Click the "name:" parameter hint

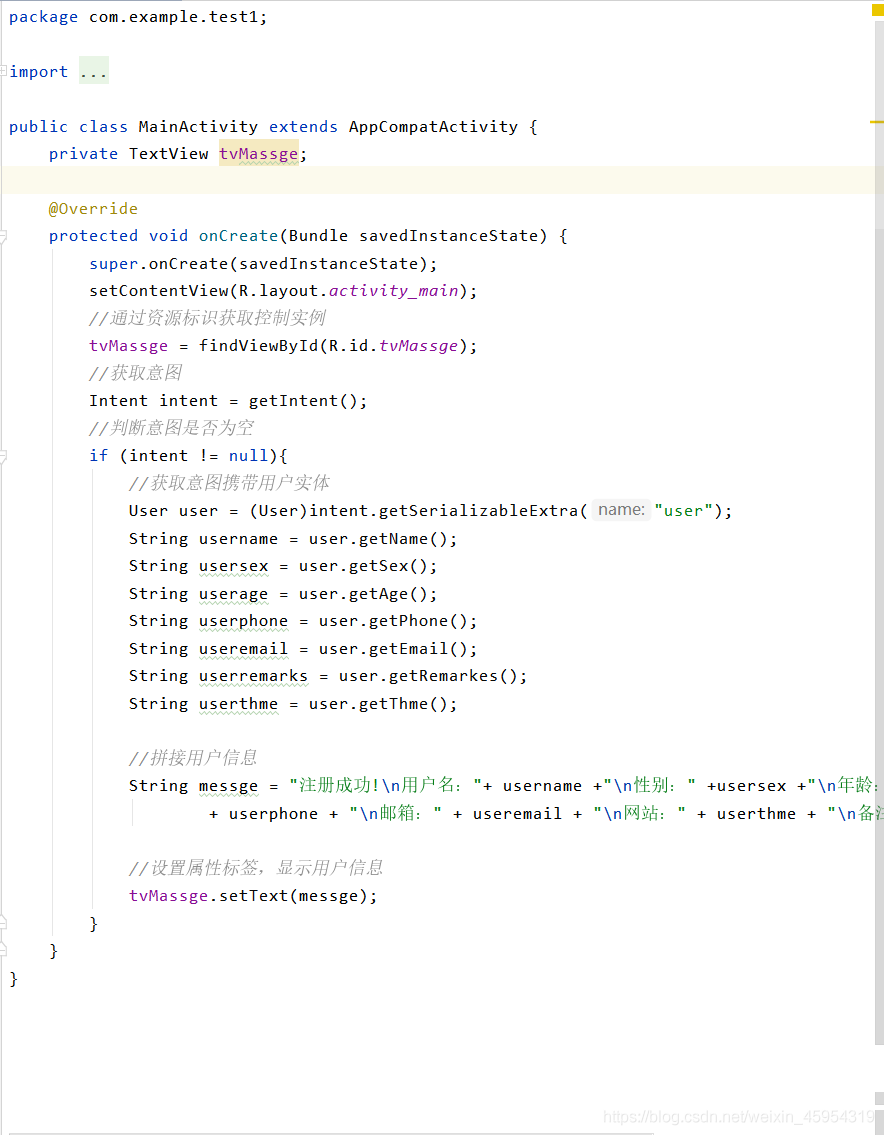tap(621, 510)
